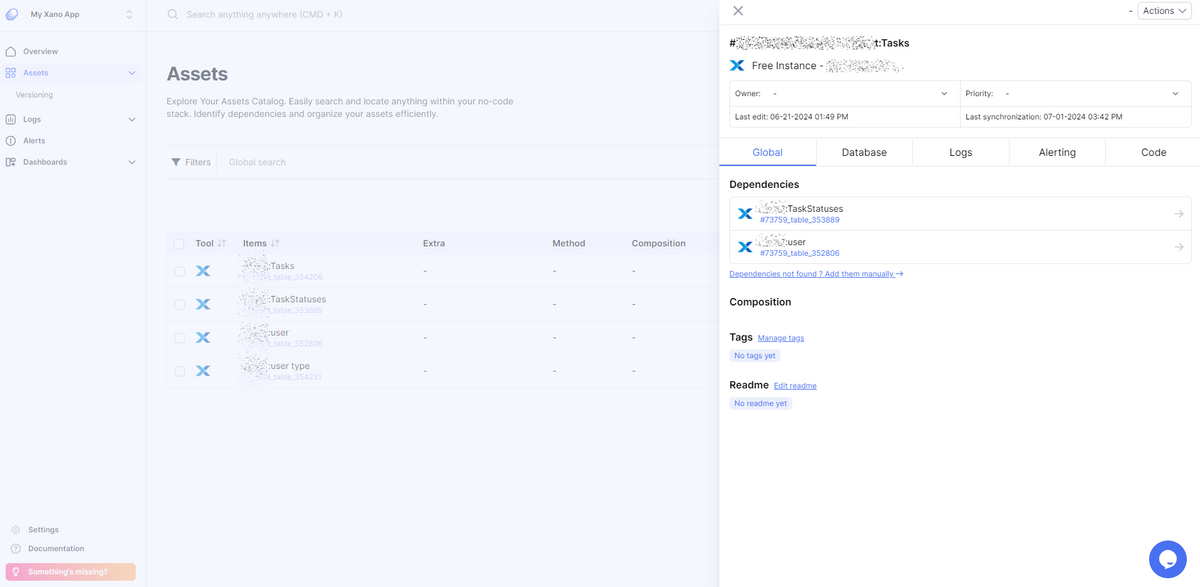Viewport: 1200px width, 587px height.
Task: Open the Actions dropdown
Action: tap(1164, 11)
